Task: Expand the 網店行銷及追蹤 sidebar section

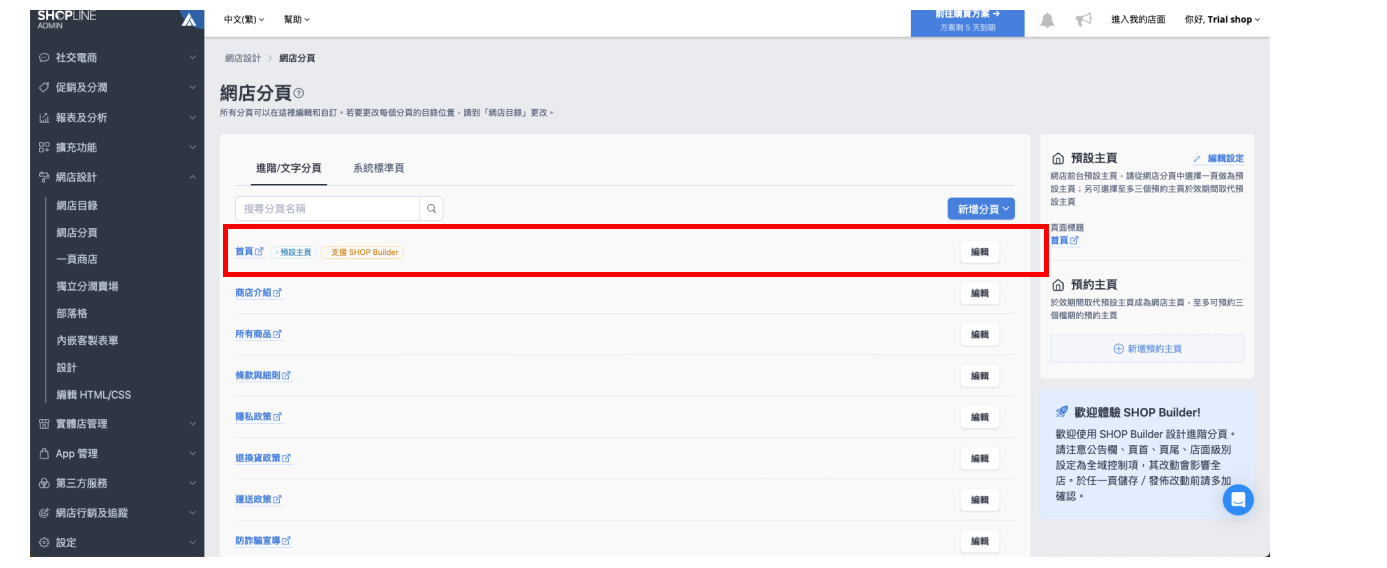Action: pos(192,513)
